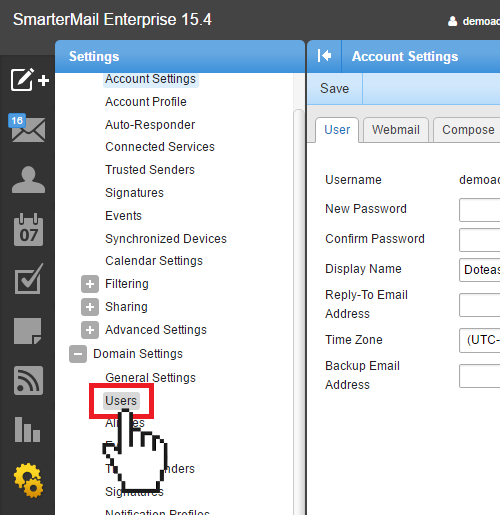Click the compose new item icon

pos(30,79)
